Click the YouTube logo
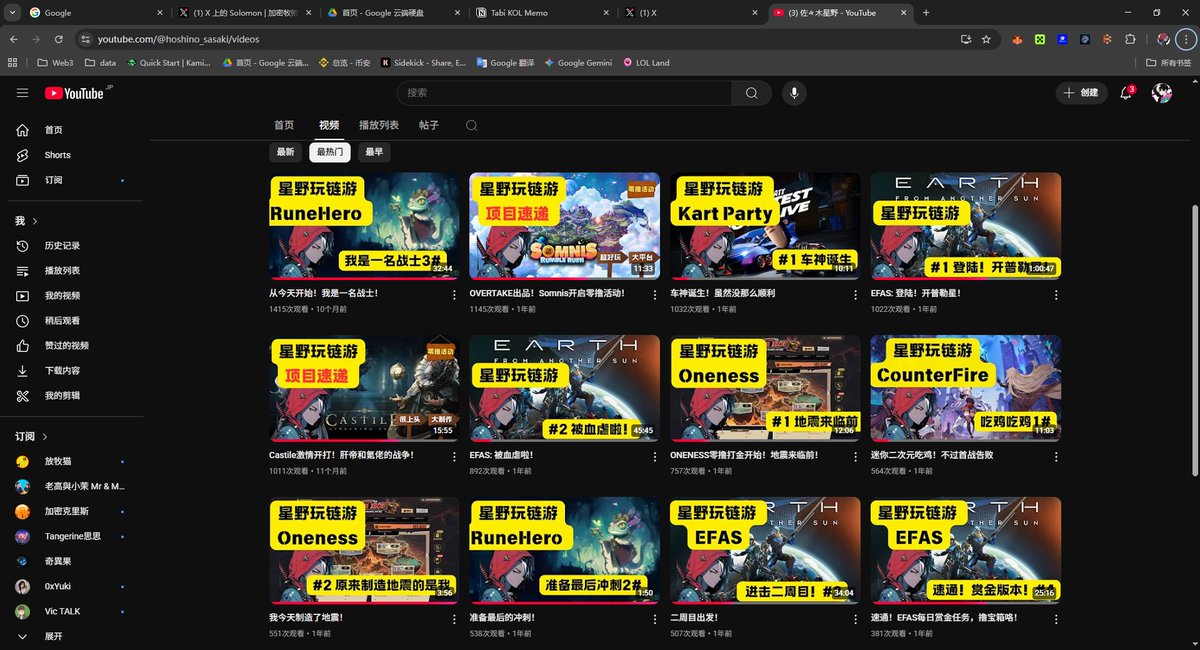Image resolution: width=1200 pixels, height=650 pixels. point(74,93)
